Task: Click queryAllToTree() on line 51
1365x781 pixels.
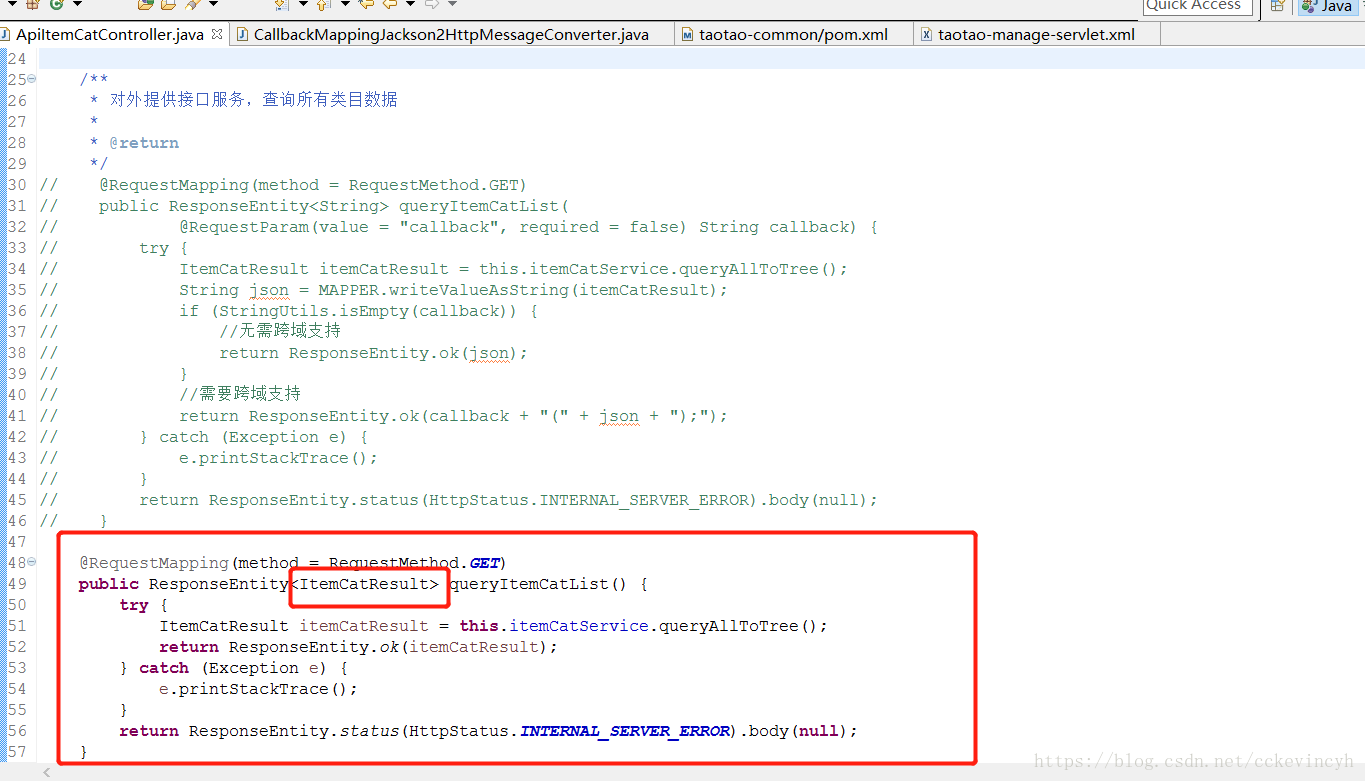Action: [738, 626]
